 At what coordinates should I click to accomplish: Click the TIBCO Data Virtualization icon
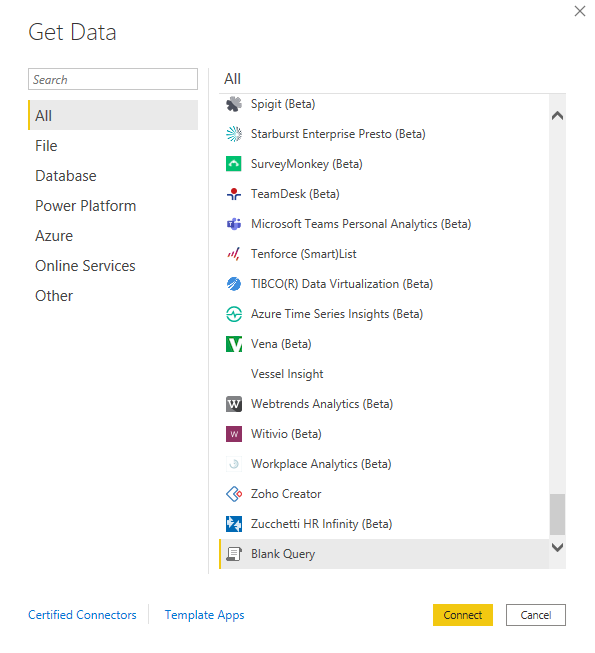pos(234,284)
